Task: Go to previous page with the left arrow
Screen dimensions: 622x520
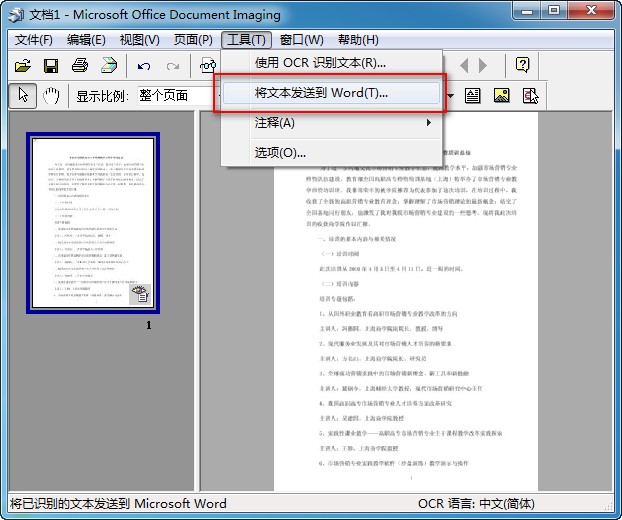Action: click(x=464, y=65)
